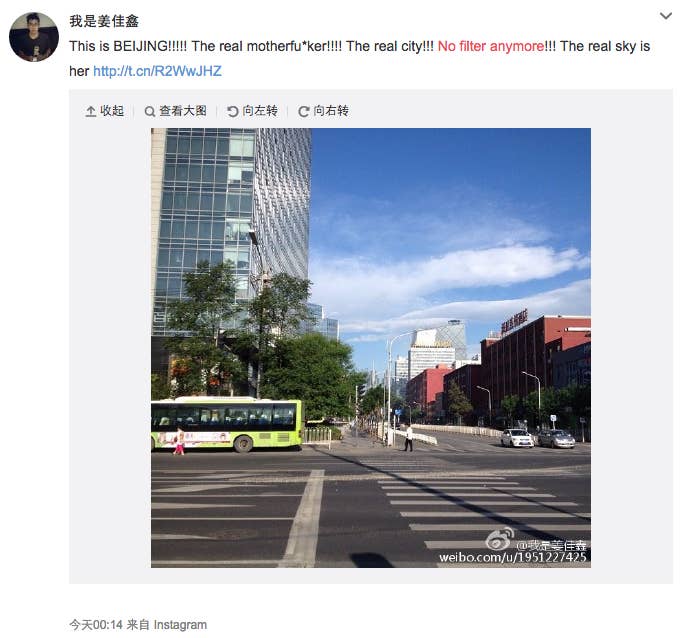Expand the post options chevron menu
The image size is (683, 638).
666,16
